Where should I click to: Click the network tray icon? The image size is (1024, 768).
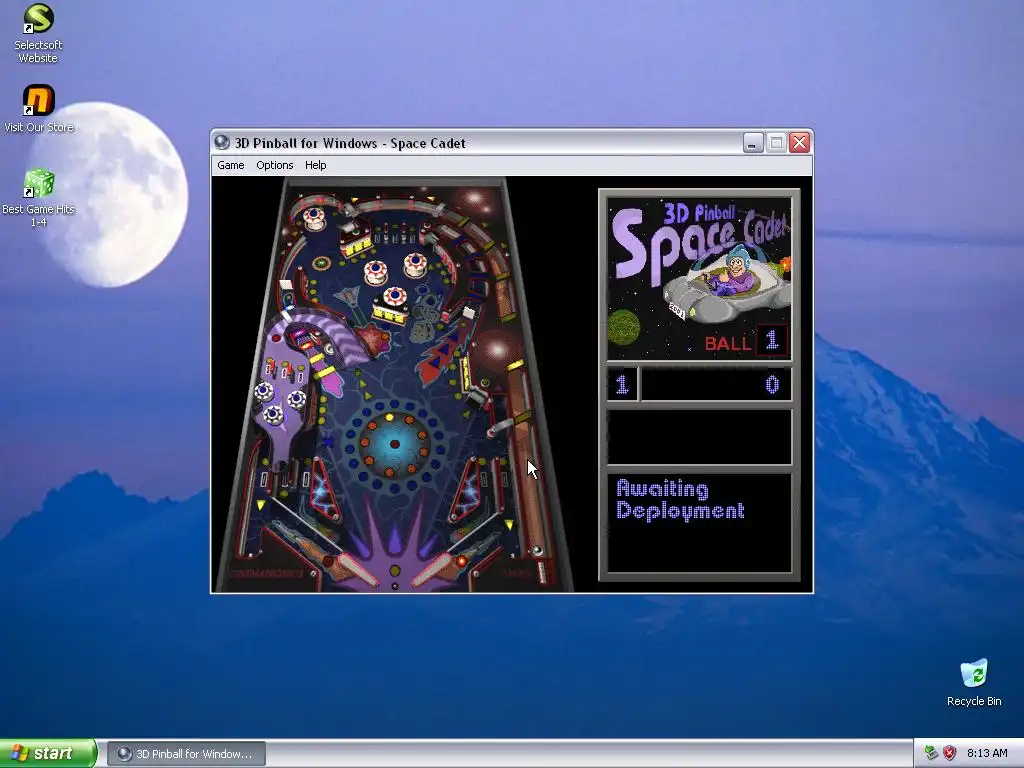(931, 753)
